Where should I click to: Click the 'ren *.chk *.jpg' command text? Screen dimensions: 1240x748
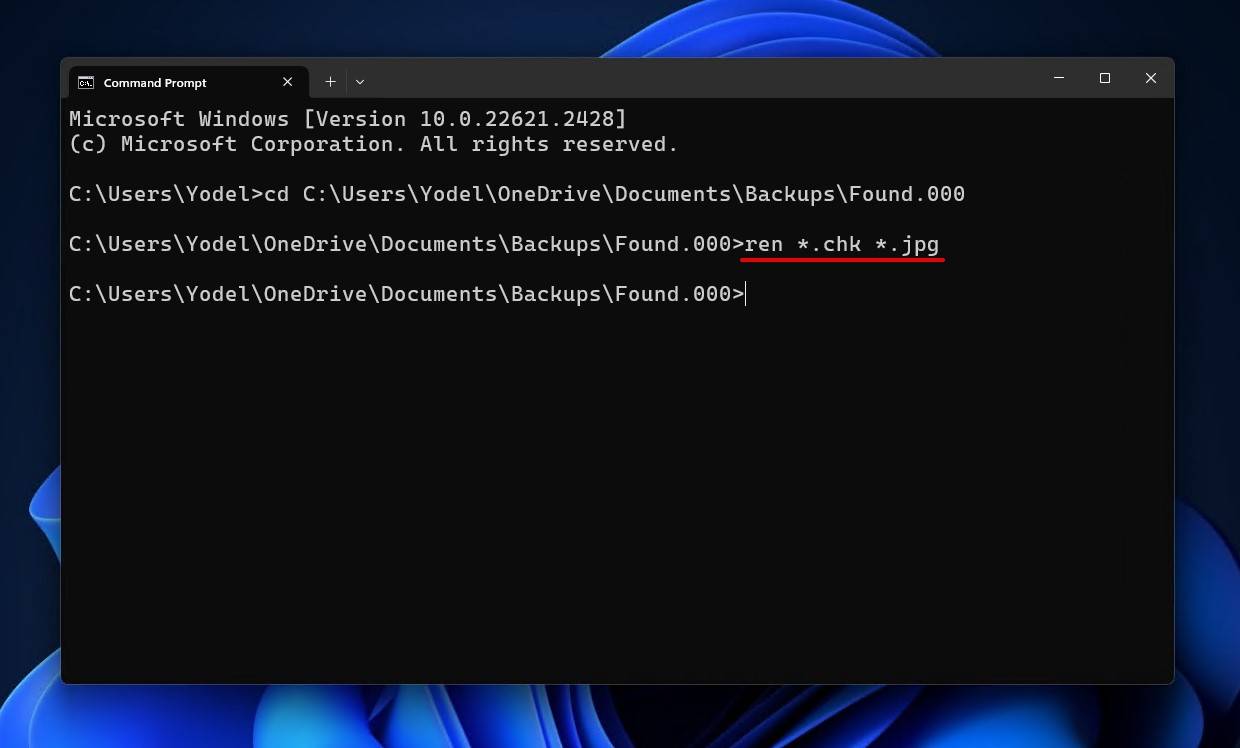point(842,244)
